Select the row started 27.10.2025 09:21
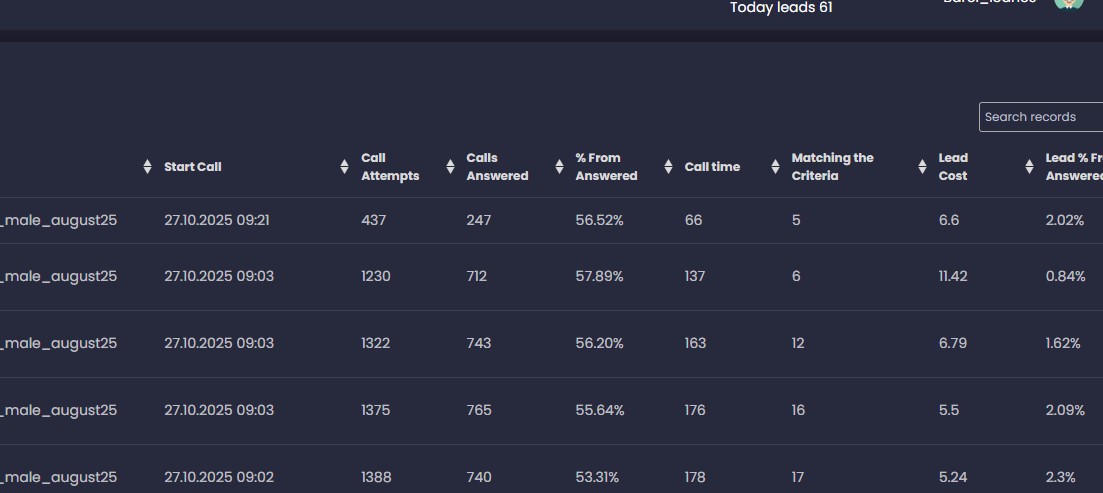 (217, 220)
